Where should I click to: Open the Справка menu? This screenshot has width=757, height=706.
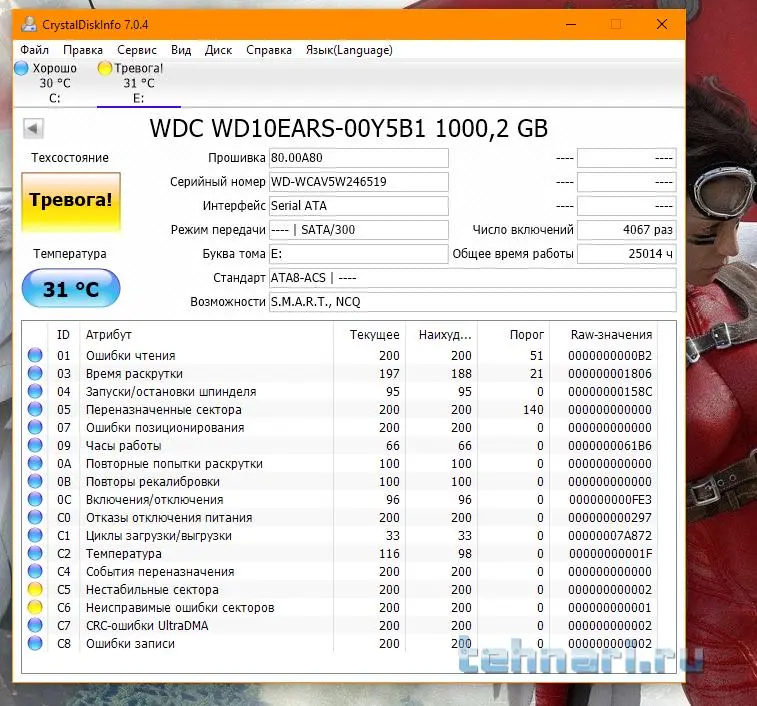click(268, 50)
